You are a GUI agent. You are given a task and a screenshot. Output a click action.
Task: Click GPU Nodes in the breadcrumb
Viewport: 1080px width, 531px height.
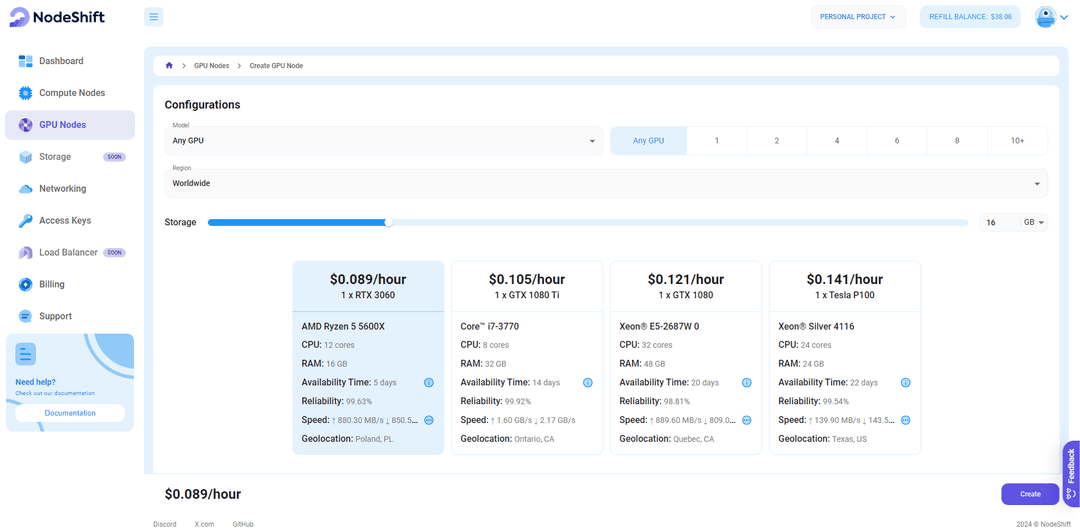[x=211, y=65]
